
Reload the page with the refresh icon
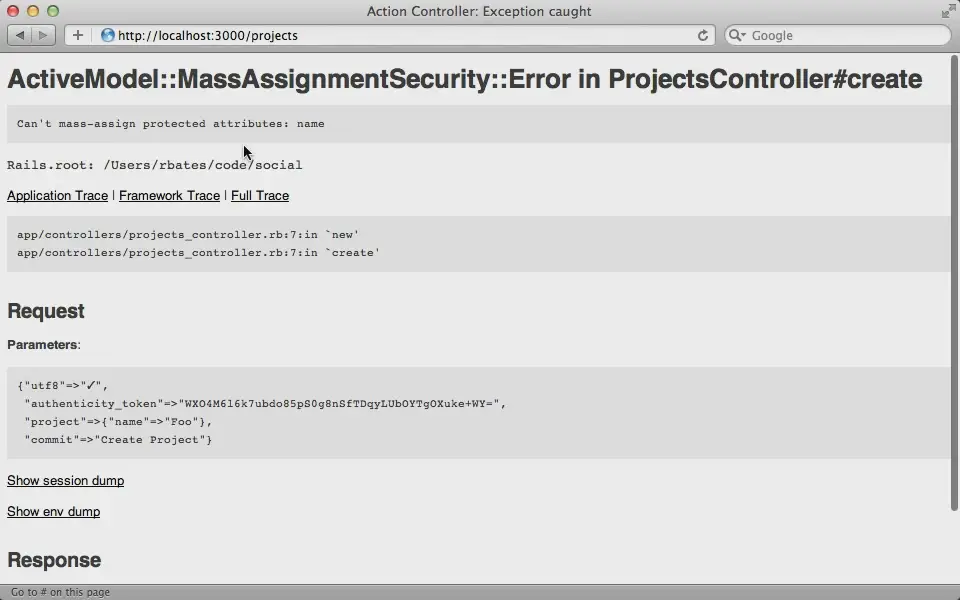click(703, 36)
